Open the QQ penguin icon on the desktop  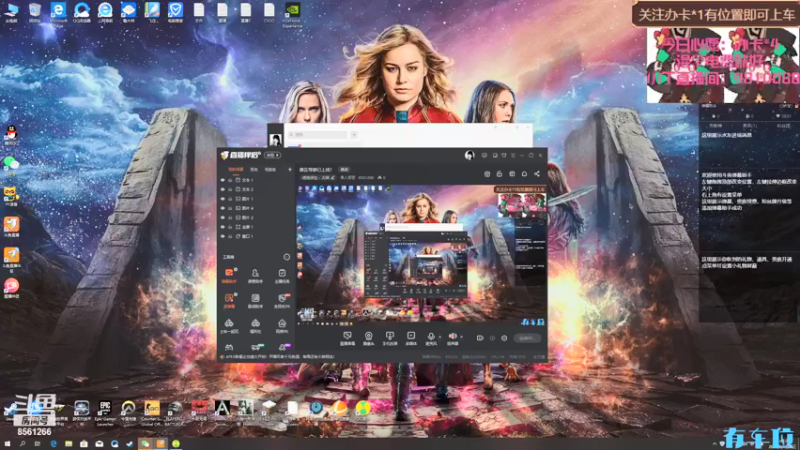click(x=11, y=136)
